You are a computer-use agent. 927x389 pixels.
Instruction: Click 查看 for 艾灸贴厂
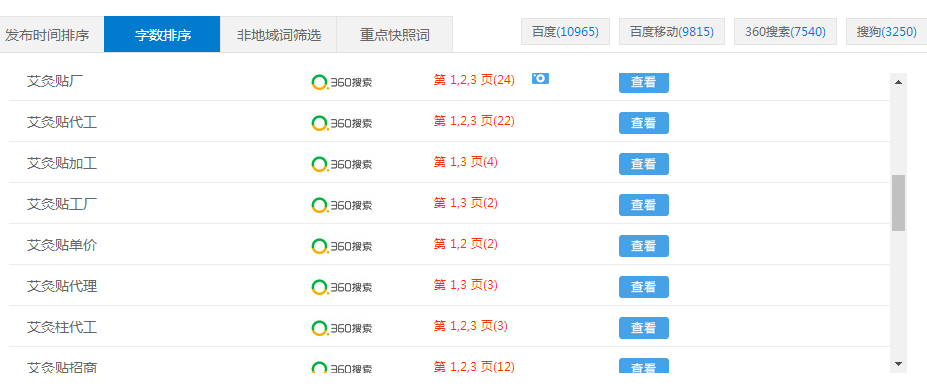point(644,82)
